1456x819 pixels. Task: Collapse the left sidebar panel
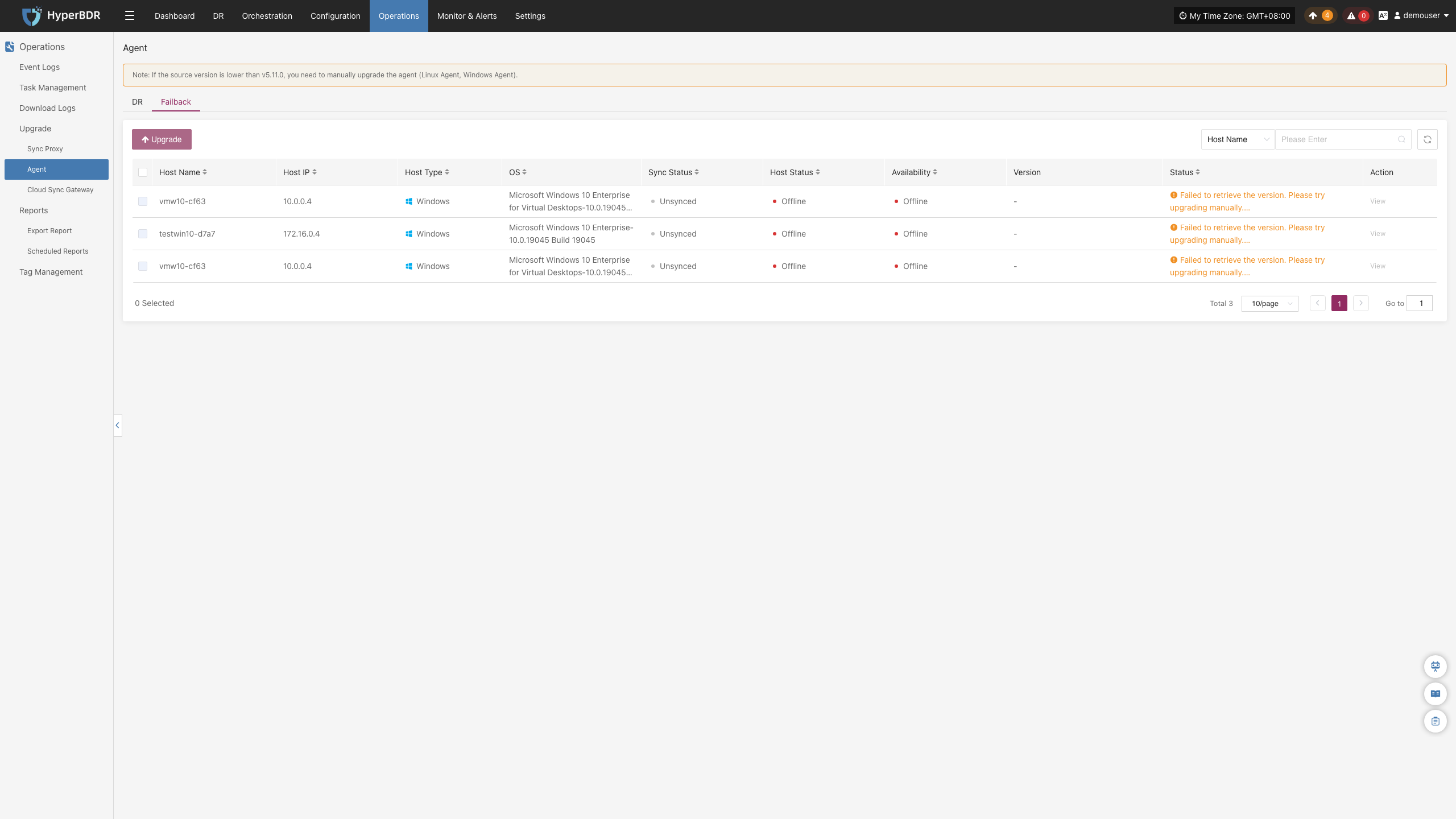pos(118,425)
